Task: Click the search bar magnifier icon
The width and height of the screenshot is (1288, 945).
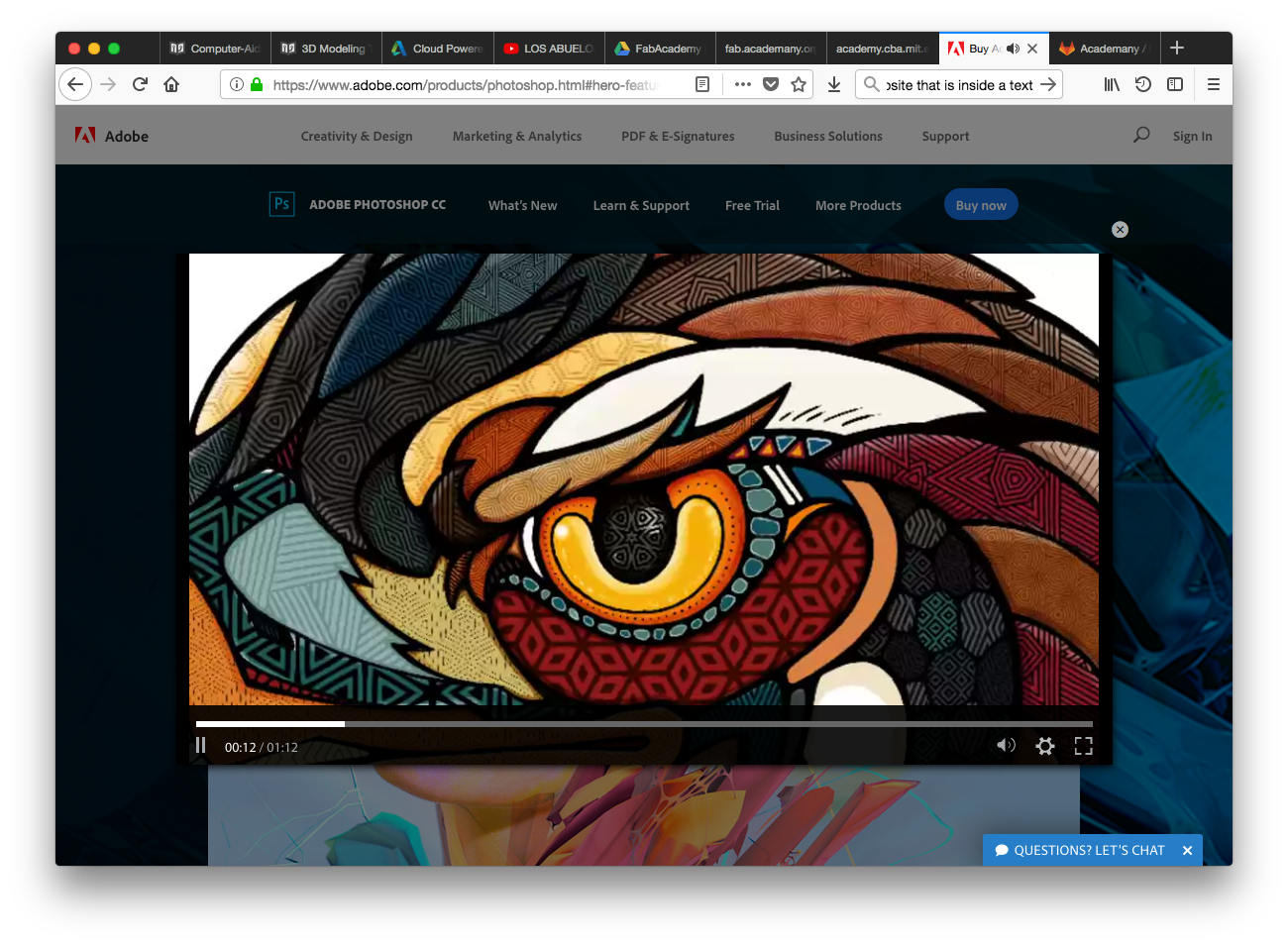Action: pyautogui.click(x=872, y=85)
